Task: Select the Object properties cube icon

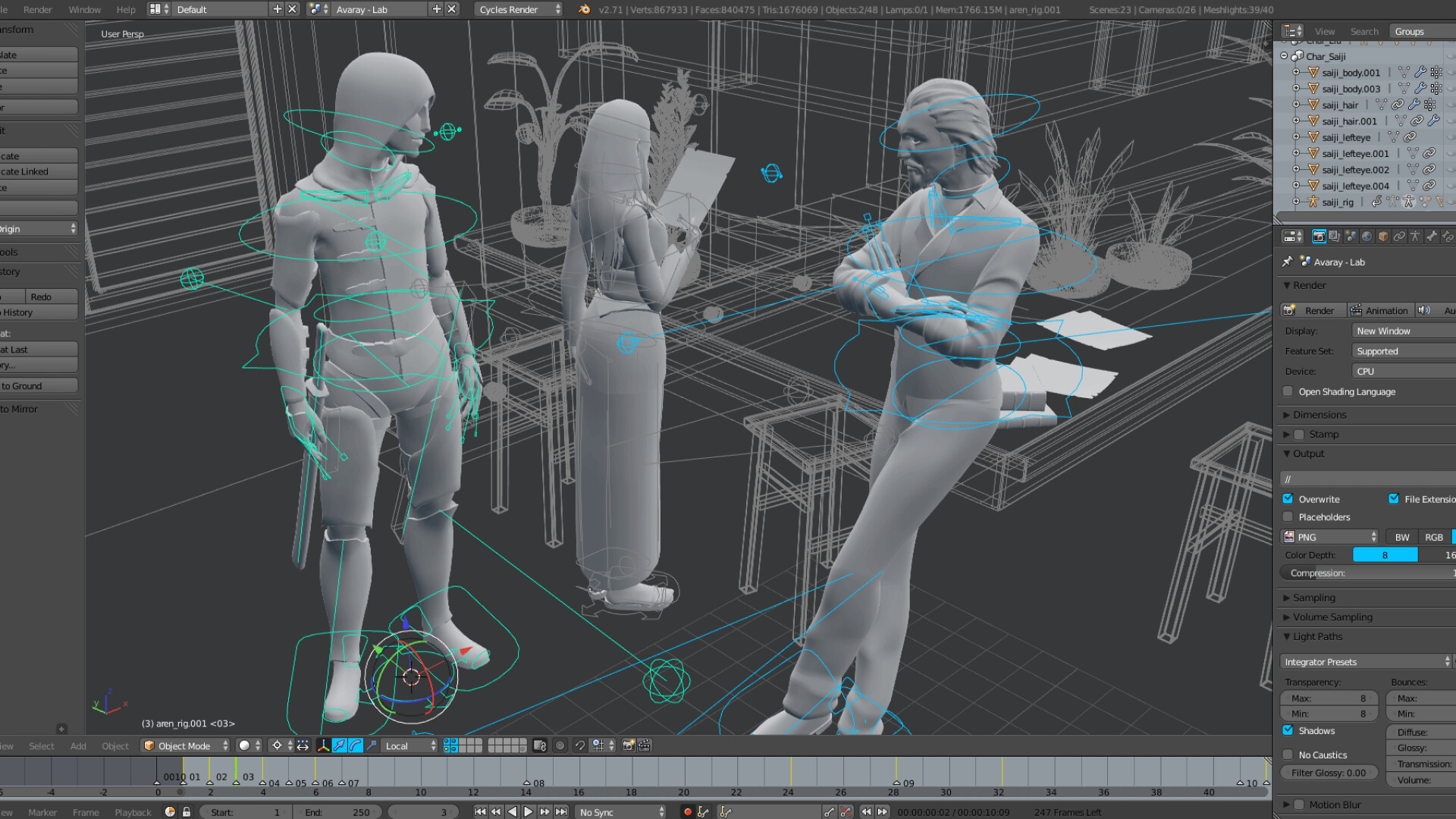Action: [1382, 237]
